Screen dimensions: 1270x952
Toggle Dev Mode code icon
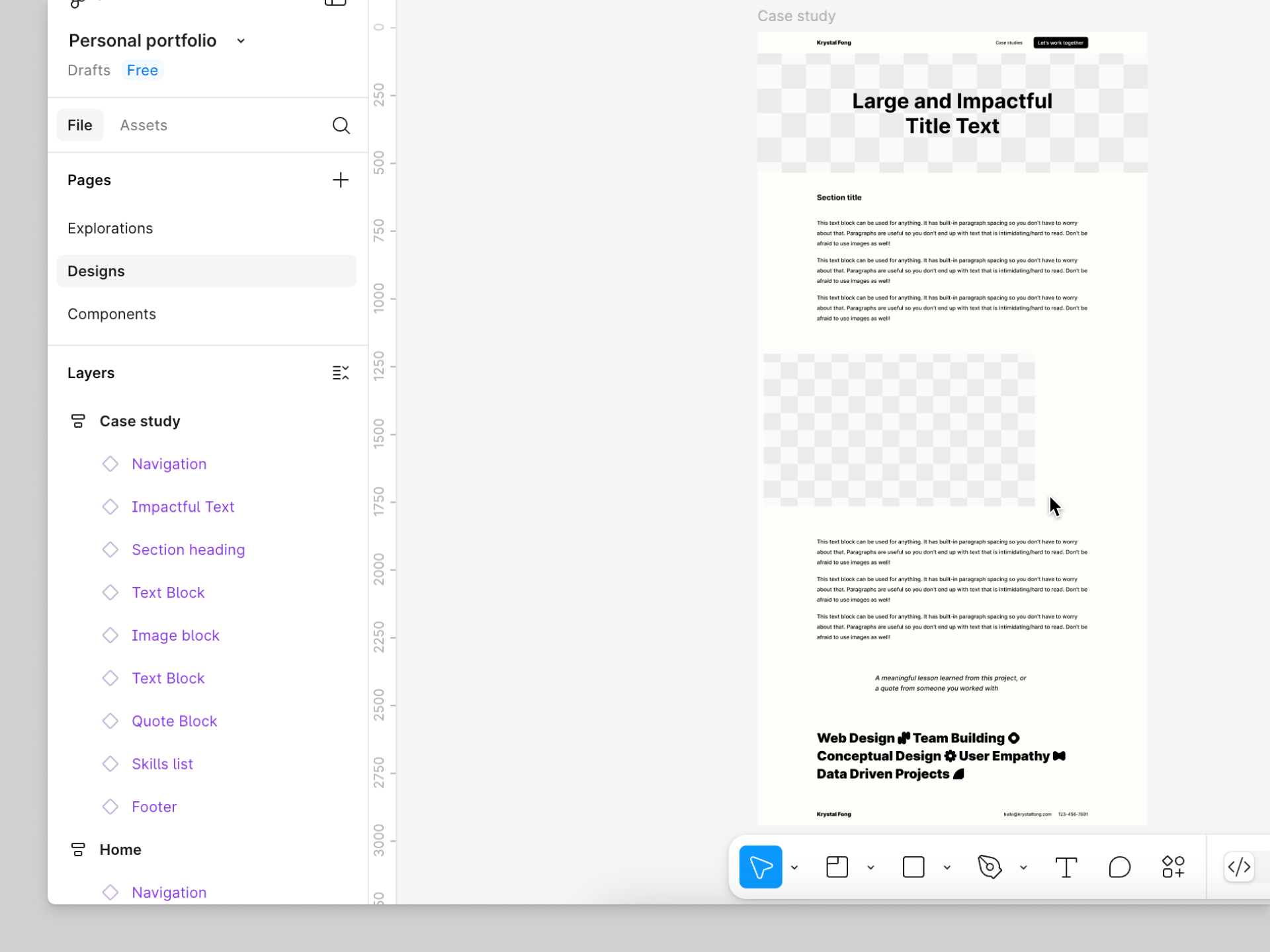click(1238, 867)
